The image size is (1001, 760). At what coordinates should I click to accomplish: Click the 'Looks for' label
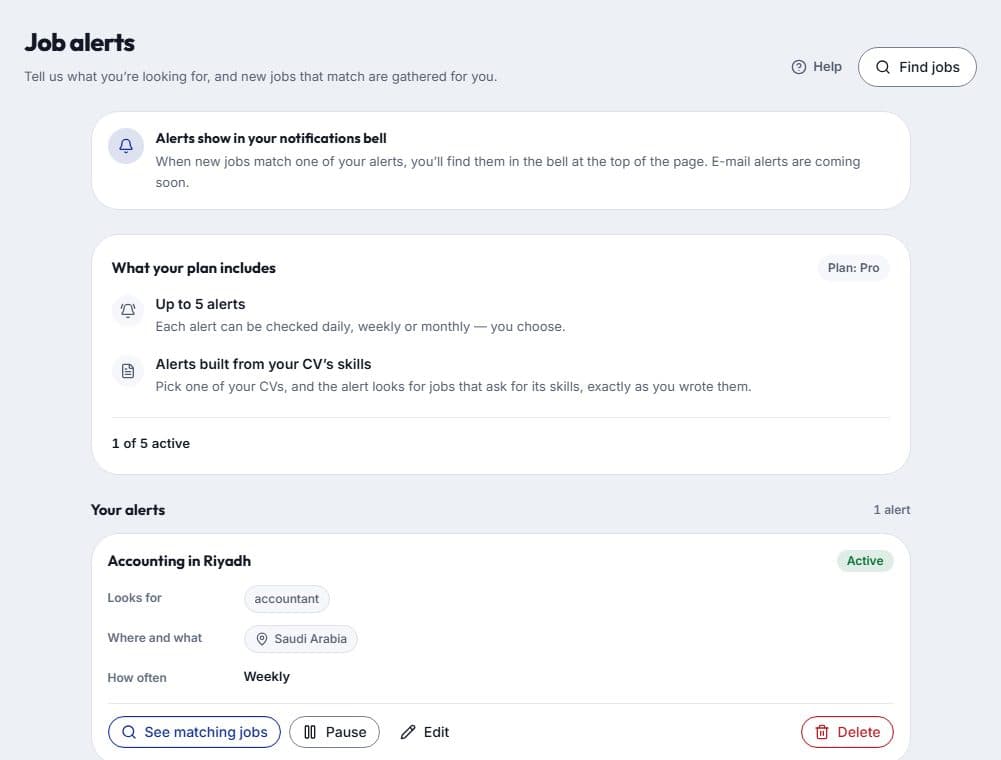[134, 598]
